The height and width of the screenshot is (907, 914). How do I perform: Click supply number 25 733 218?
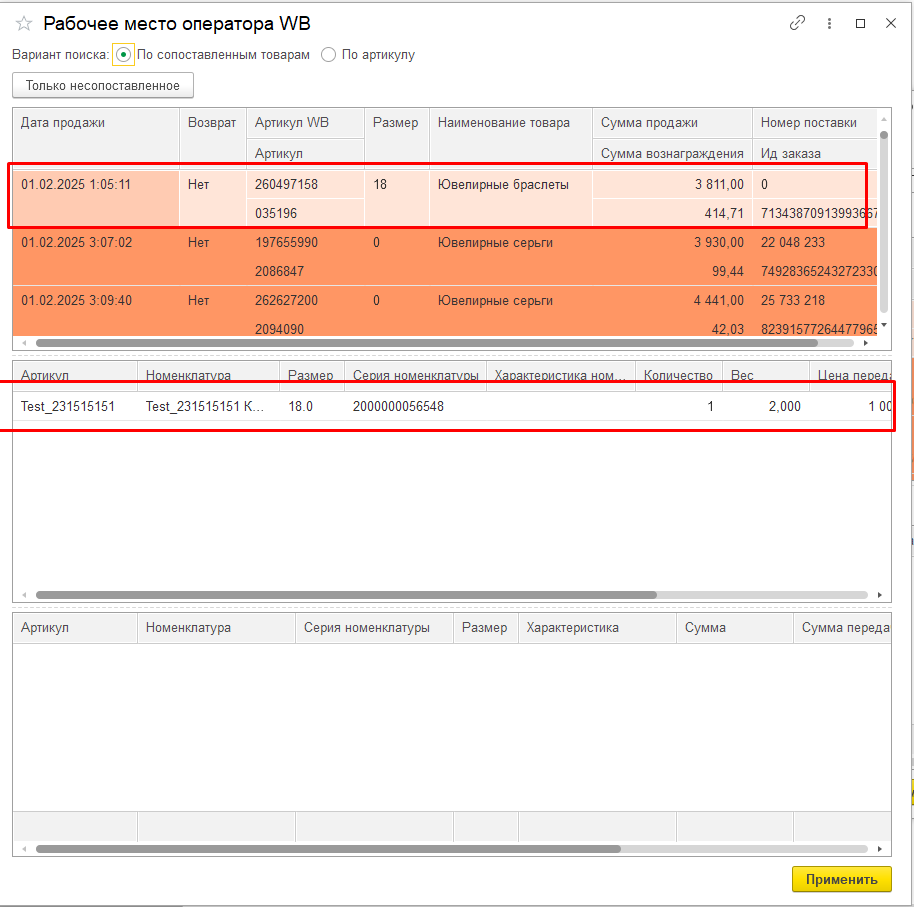(814, 301)
